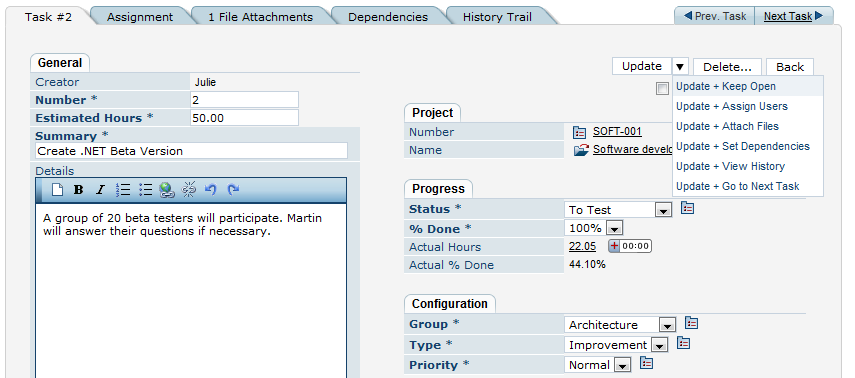
Task: Open the SOFT-001 project link
Action: coord(617,131)
